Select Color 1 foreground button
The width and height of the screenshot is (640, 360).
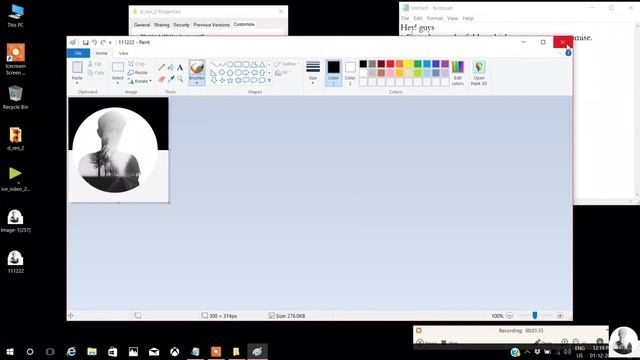(x=333, y=73)
